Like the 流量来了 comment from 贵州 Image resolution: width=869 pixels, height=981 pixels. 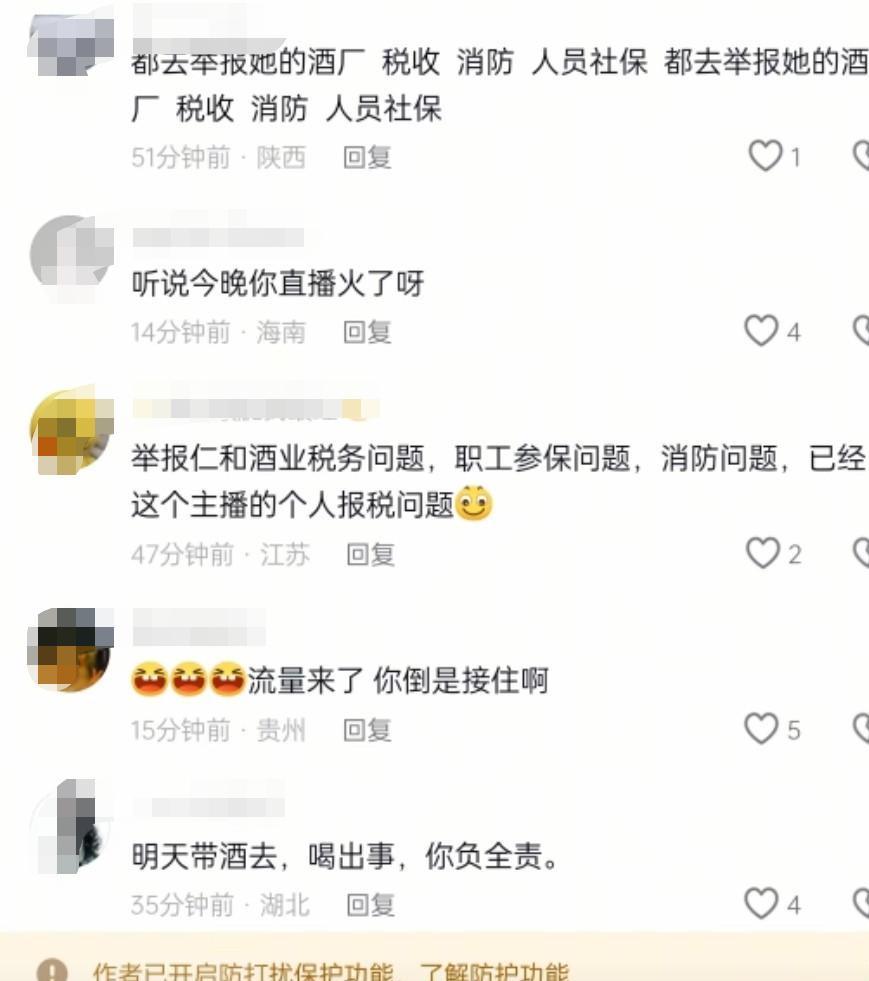coord(761,728)
